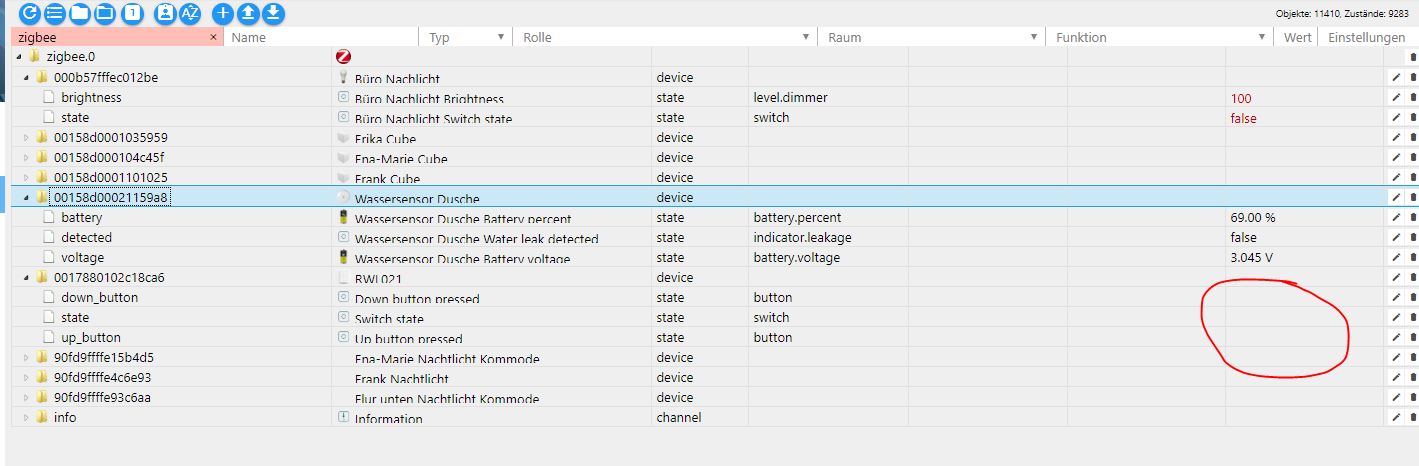Expand all nodes with the open folder icon

(x=104, y=13)
